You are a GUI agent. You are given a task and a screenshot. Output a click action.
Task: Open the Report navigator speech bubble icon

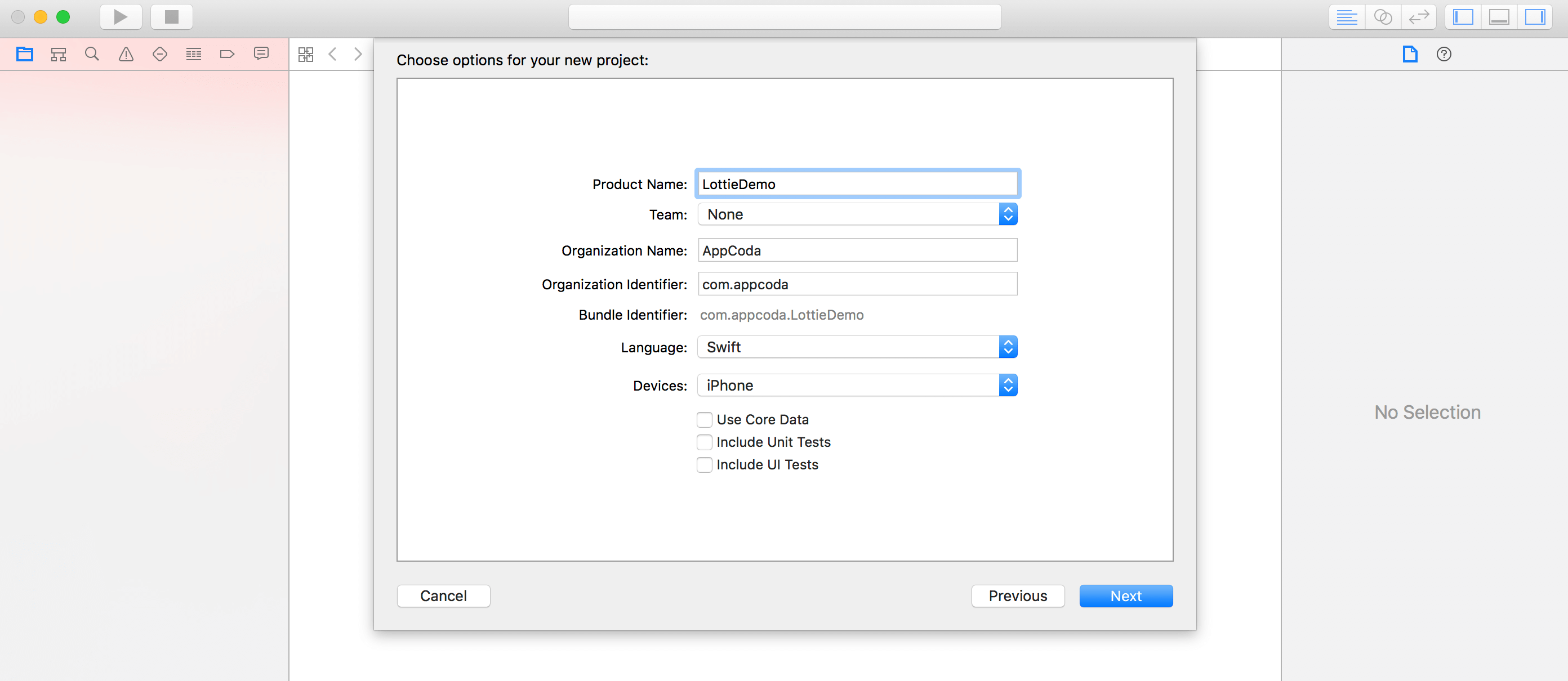261,53
